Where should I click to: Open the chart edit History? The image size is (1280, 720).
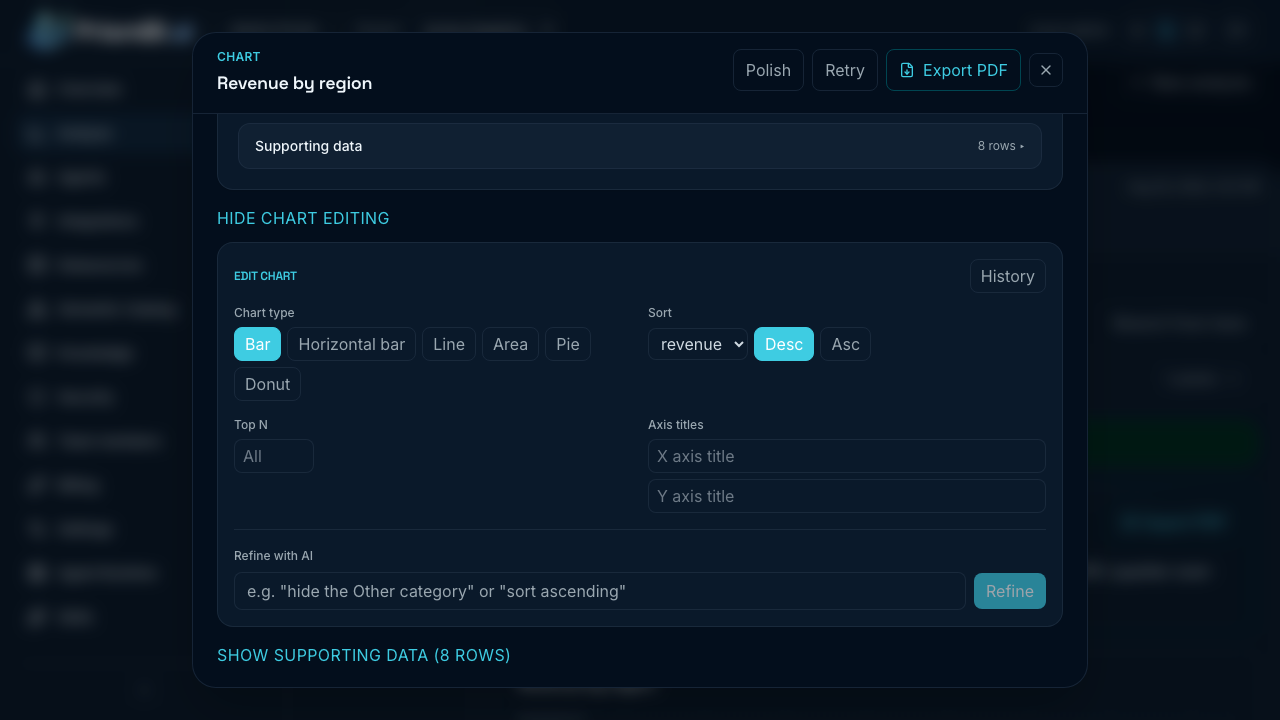[x=1008, y=276]
